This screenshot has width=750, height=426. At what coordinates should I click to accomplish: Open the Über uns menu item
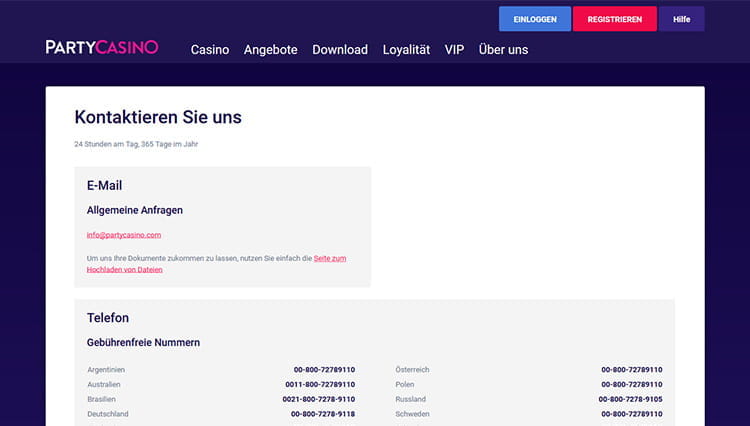click(x=503, y=49)
